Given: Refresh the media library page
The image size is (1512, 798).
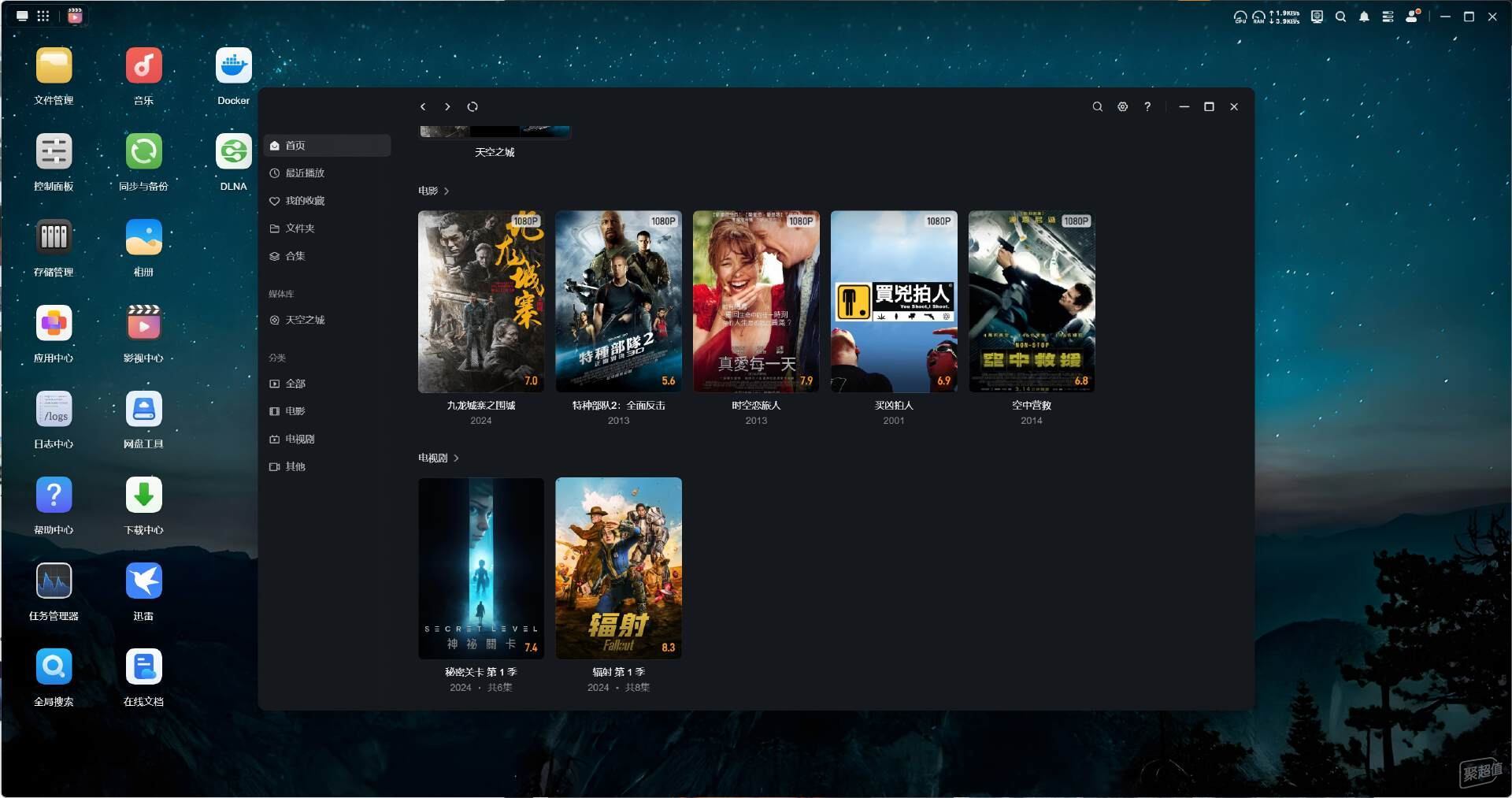Looking at the screenshot, I should [472, 107].
